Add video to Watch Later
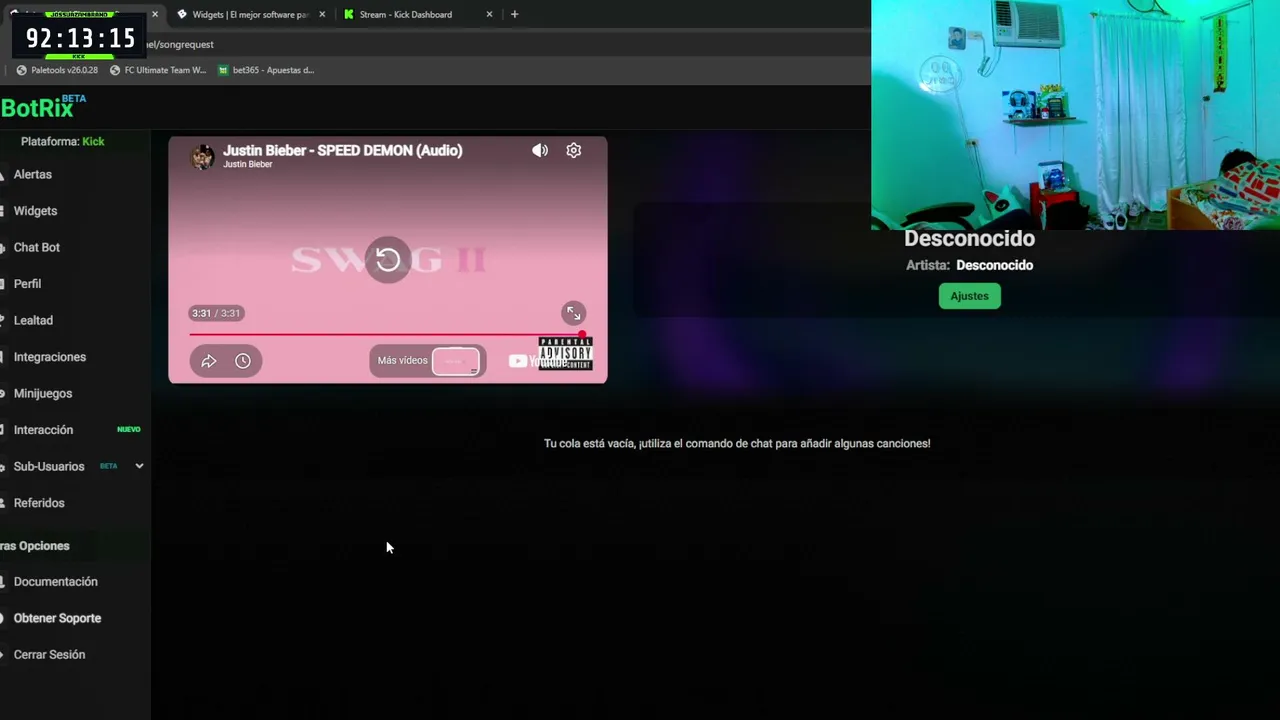The image size is (1280, 720). (243, 361)
